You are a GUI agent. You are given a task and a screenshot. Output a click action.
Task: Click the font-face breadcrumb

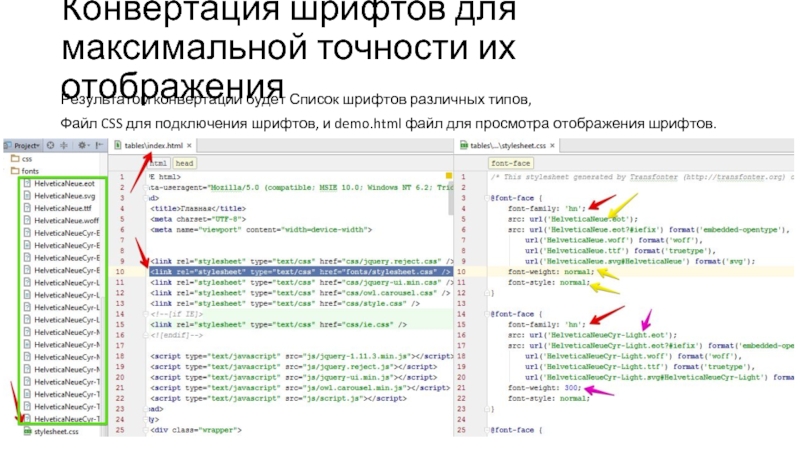click(510, 163)
